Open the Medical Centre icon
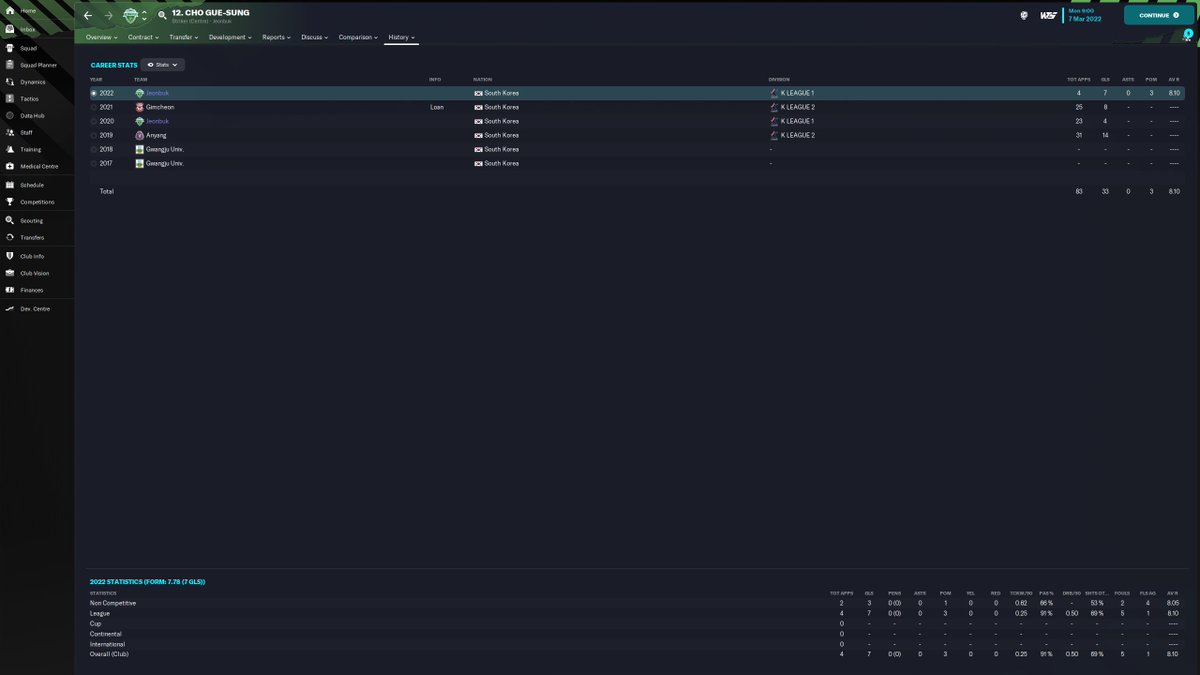Screen dimensions: 1200x675 [10, 166]
